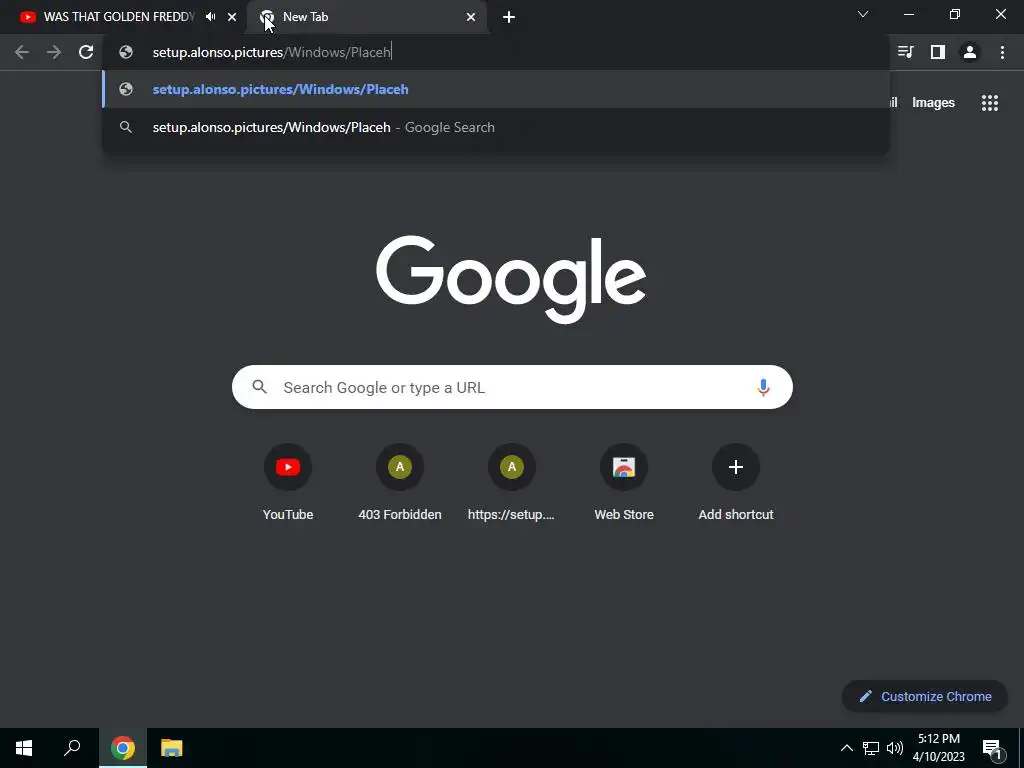Close the New Tab tab
The height and width of the screenshot is (768, 1024).
471,17
